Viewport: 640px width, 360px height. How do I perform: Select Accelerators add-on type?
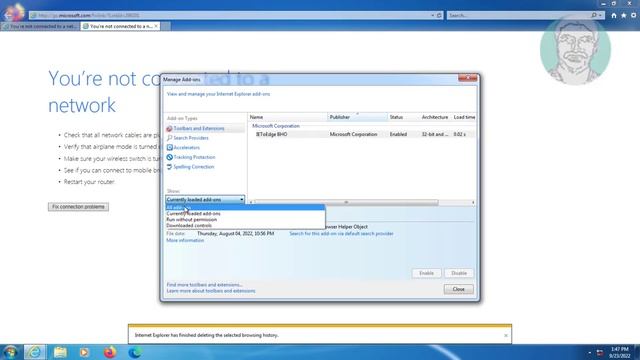187,147
